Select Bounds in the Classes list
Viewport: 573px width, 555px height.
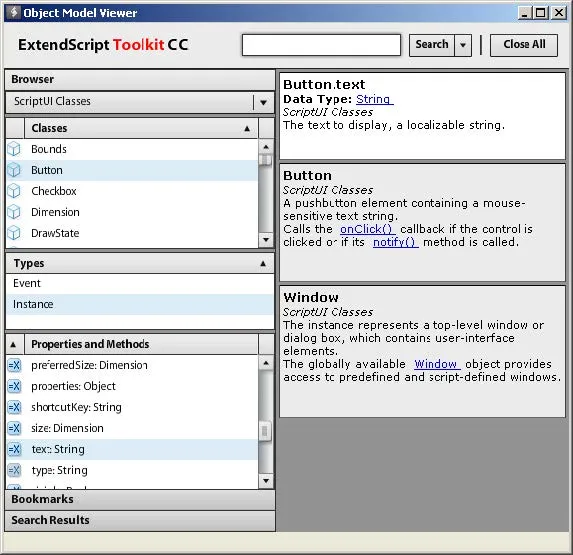point(132,149)
